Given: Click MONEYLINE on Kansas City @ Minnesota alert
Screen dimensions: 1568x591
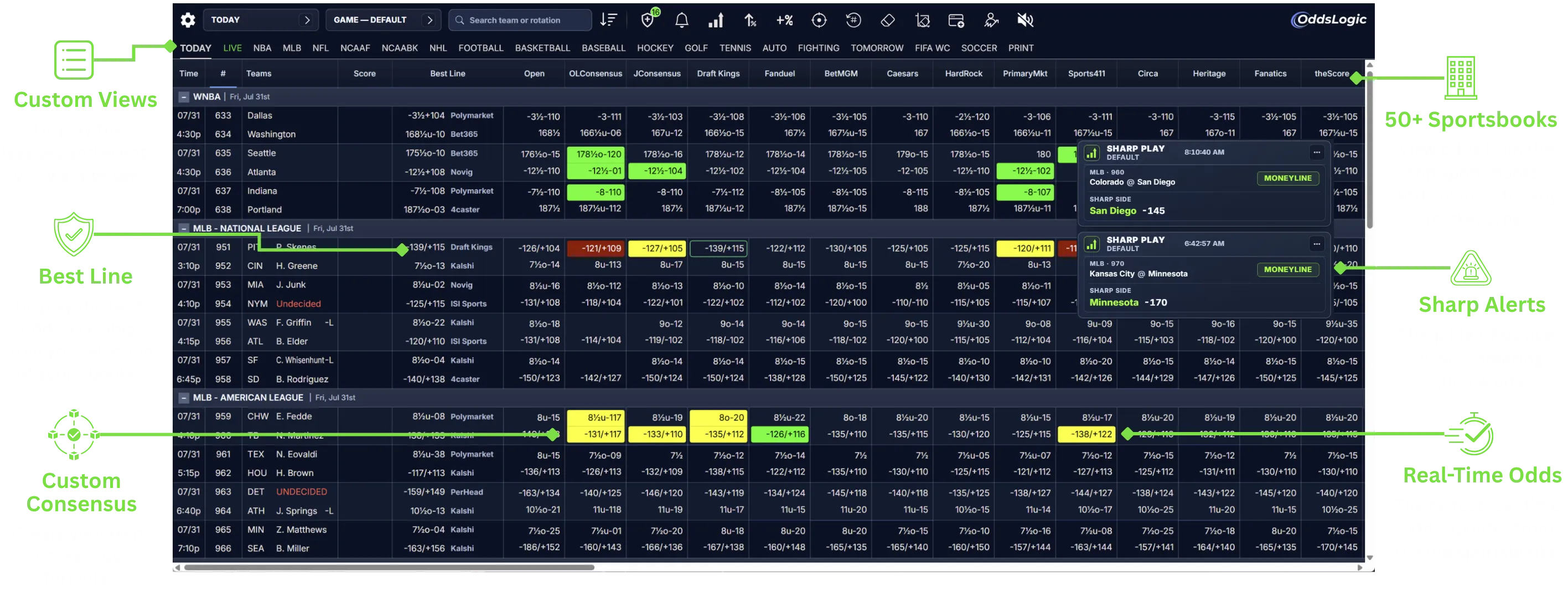Looking at the screenshot, I should (1287, 270).
